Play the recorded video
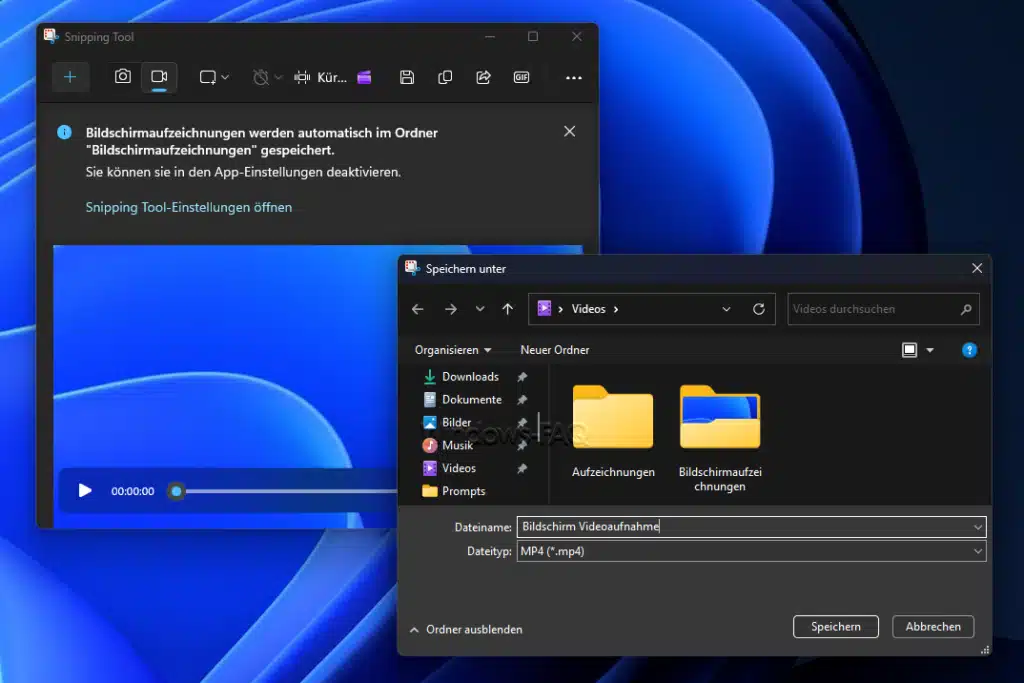This screenshot has height=683, width=1024. pyautogui.click(x=85, y=490)
